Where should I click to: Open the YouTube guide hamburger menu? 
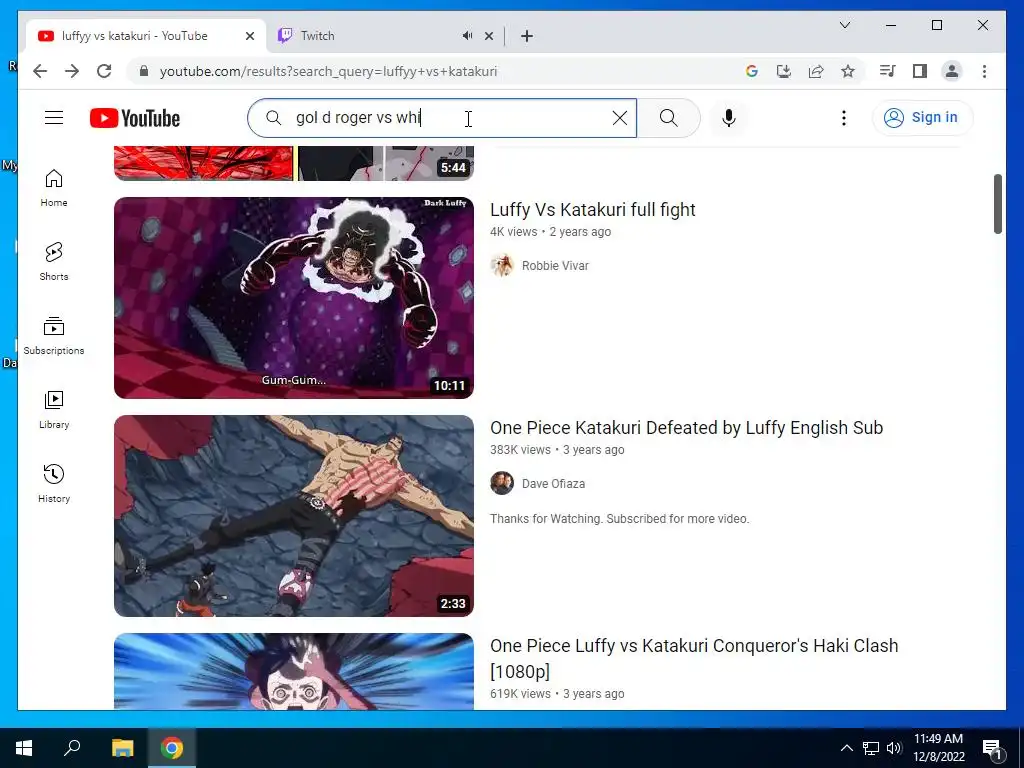pos(54,118)
